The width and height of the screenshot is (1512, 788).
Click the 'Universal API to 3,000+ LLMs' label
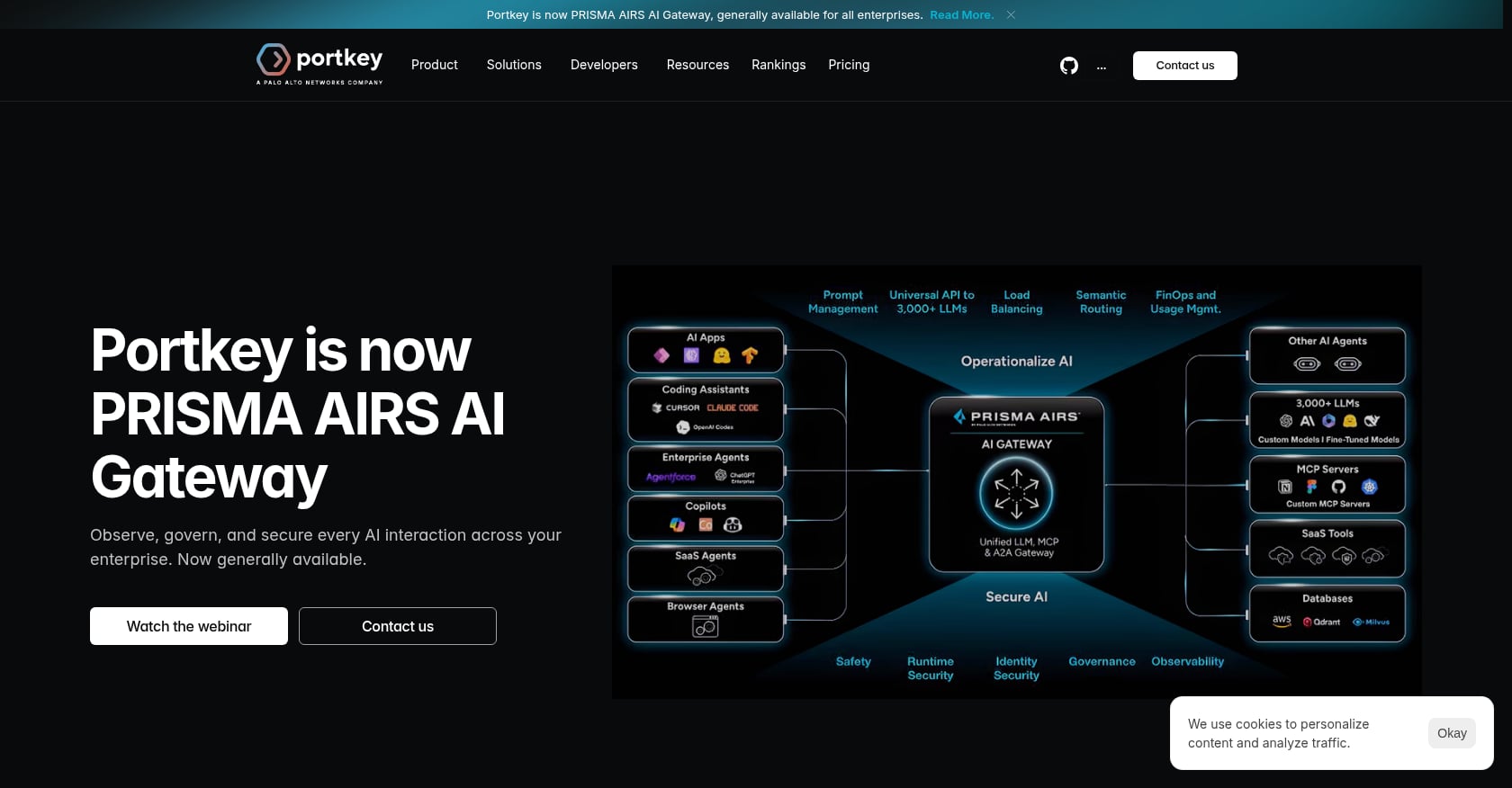coord(931,301)
